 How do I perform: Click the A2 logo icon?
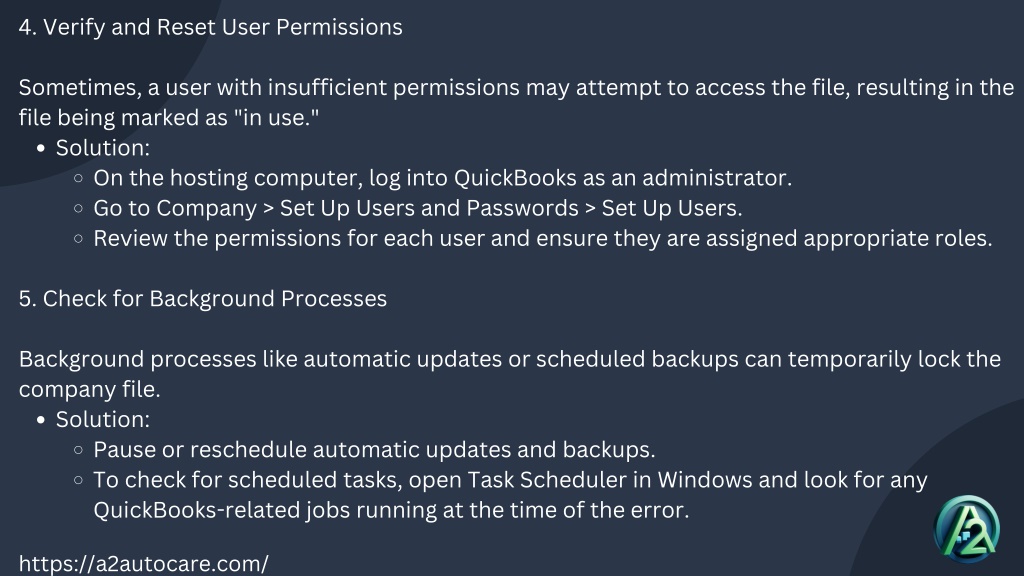click(967, 530)
